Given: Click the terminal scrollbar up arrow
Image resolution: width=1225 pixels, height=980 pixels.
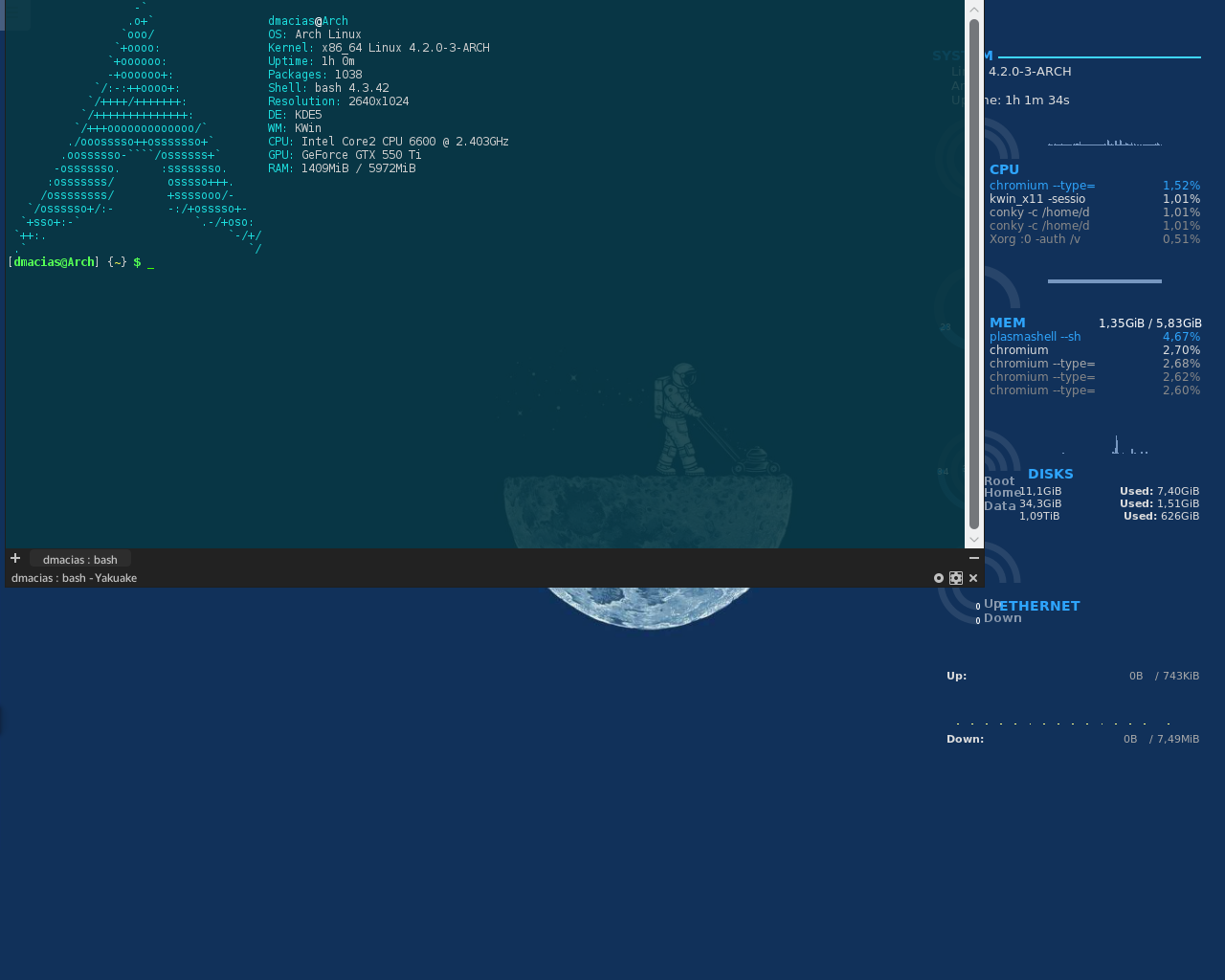Looking at the screenshot, I should (x=974, y=10).
